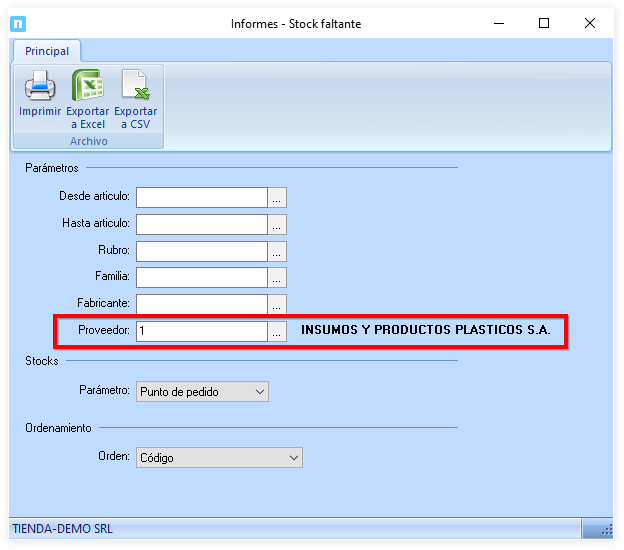
Task: Click the Fabricante ellipsis lookup button
Action: tap(278, 303)
